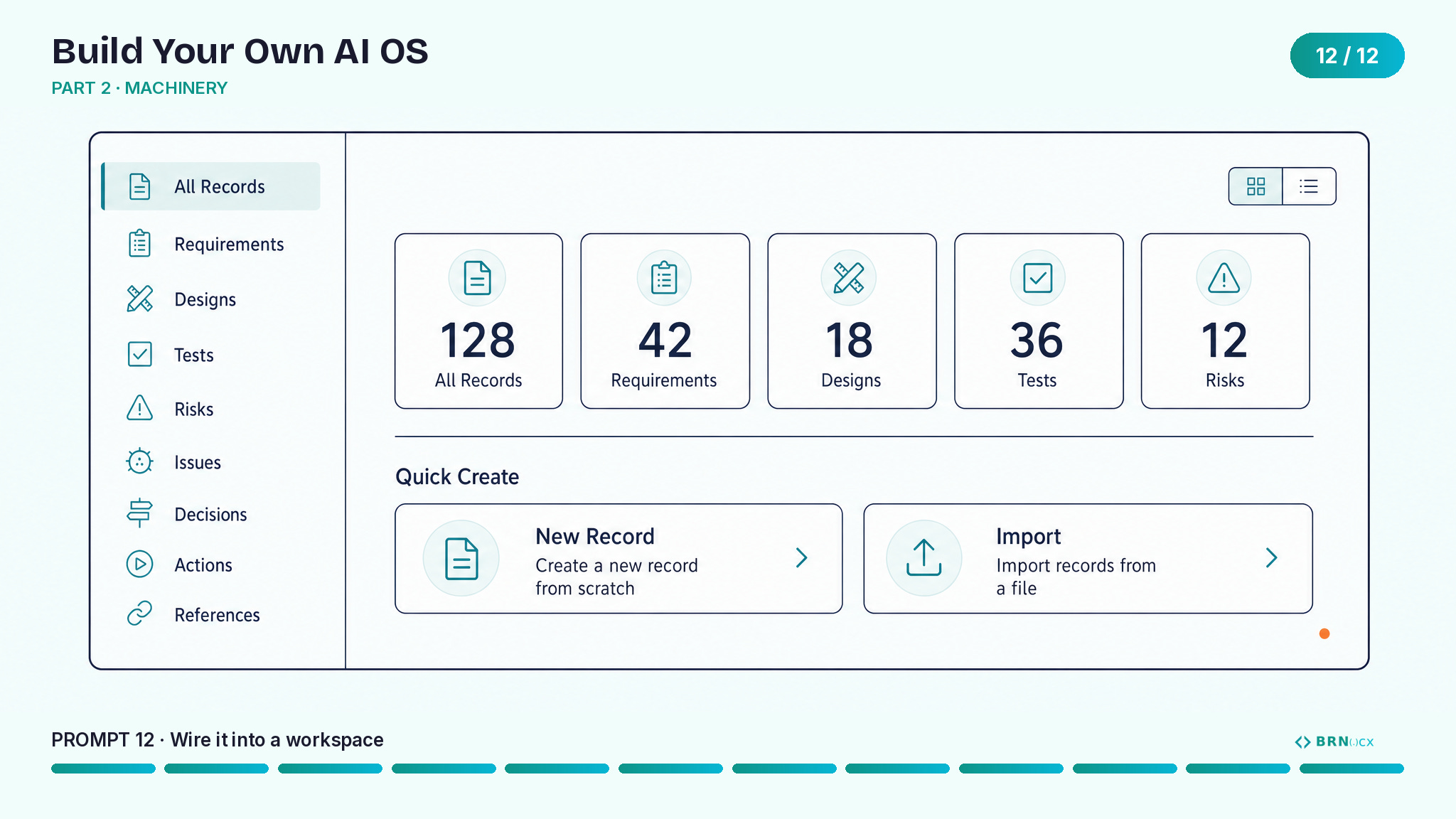
Task: Click the All Records document icon in sidebar
Action: pyautogui.click(x=139, y=186)
